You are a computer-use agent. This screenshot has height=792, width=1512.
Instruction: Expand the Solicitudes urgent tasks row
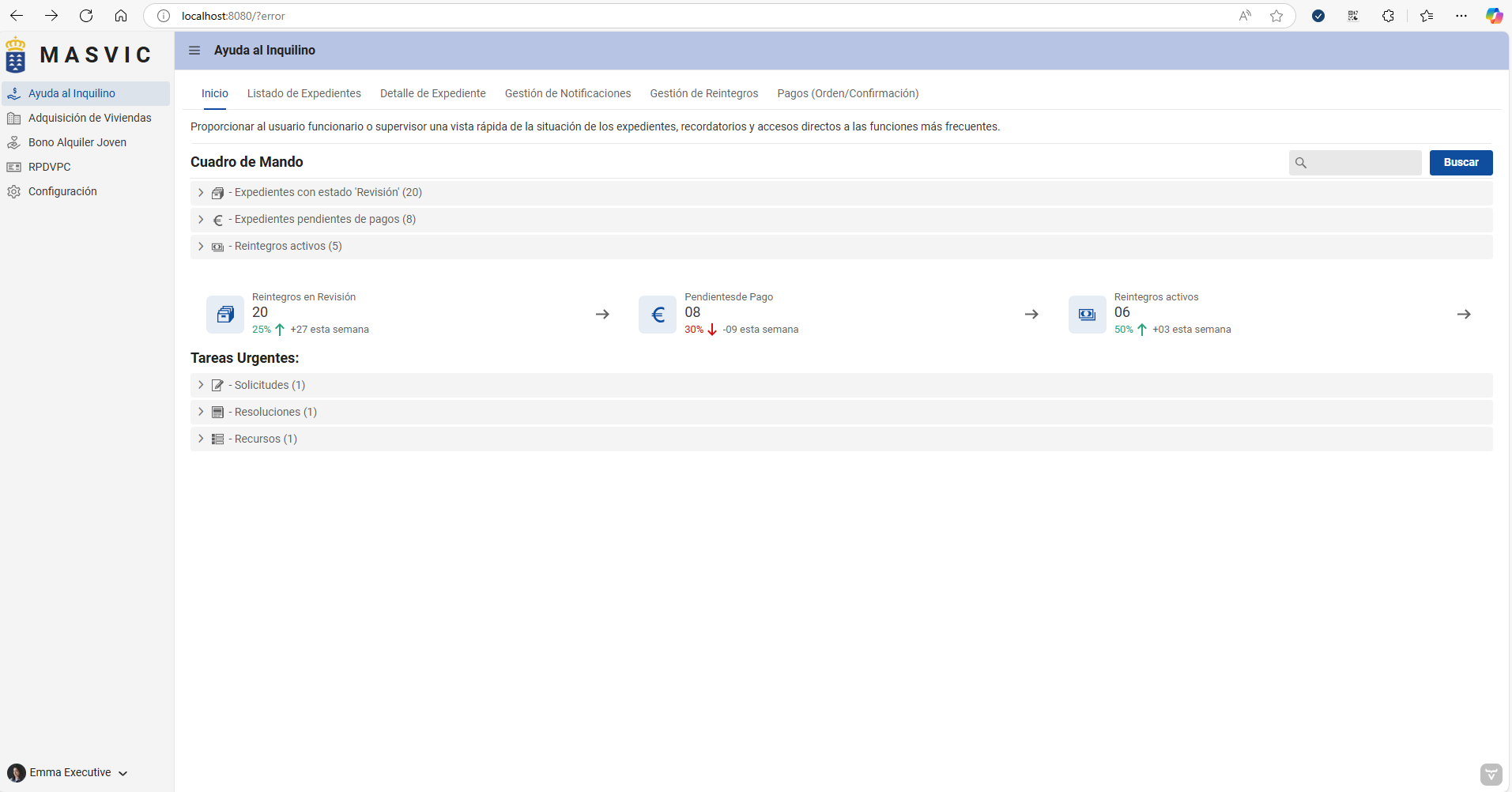click(201, 385)
